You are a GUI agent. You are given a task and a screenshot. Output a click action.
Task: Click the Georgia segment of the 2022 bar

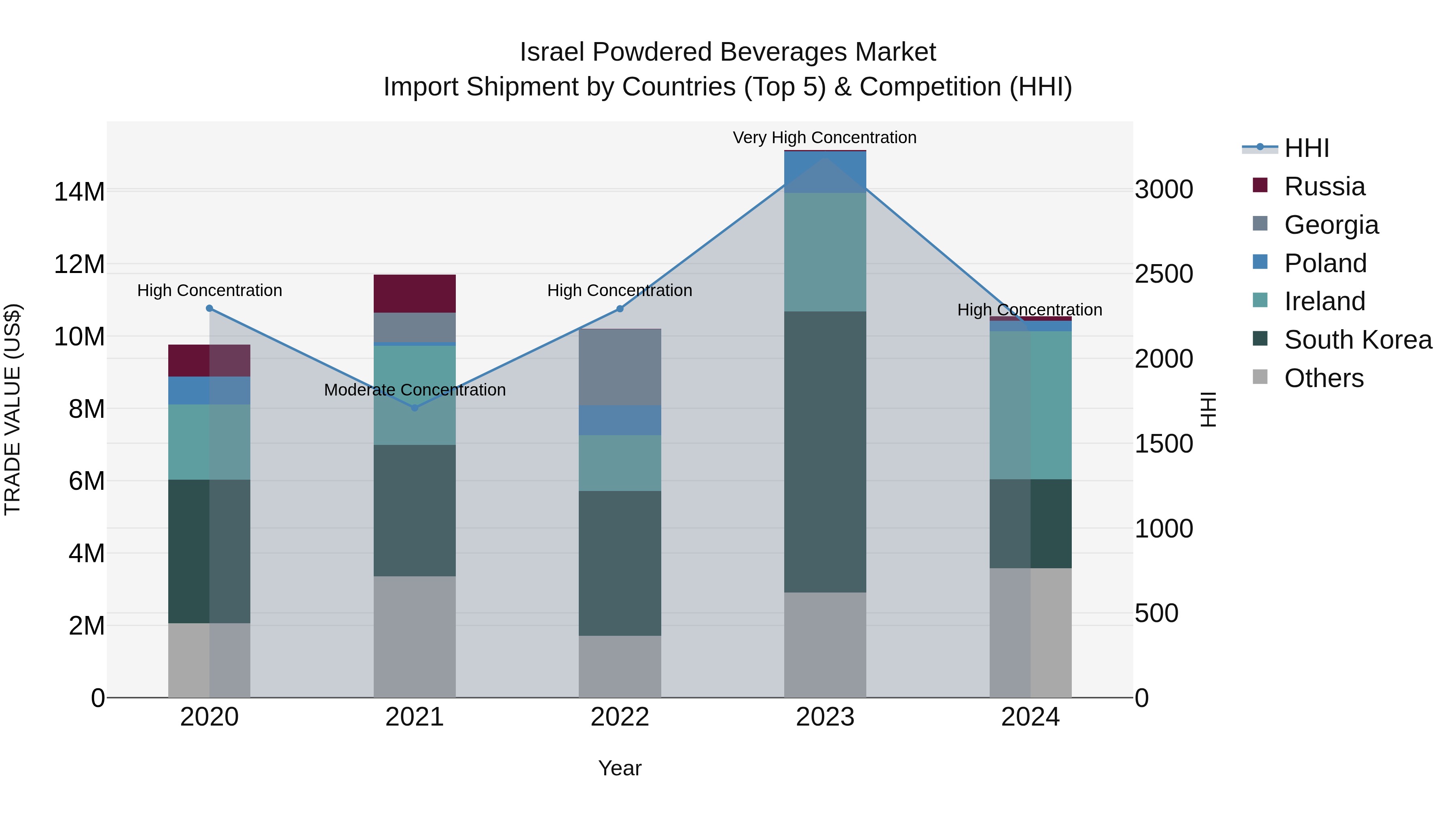pos(620,367)
